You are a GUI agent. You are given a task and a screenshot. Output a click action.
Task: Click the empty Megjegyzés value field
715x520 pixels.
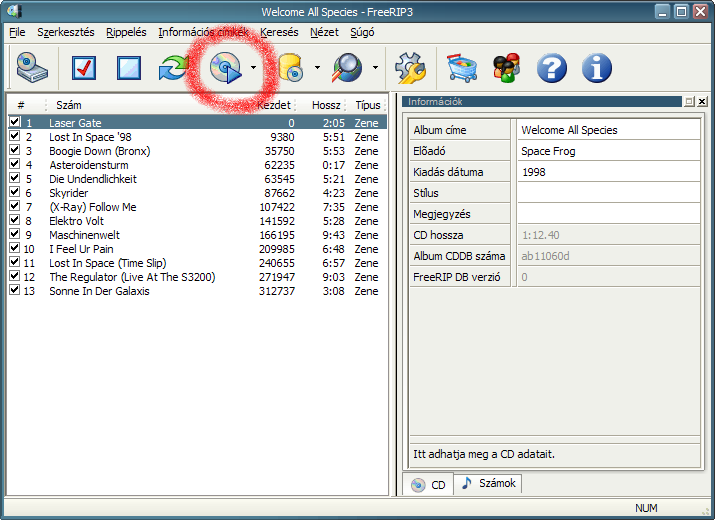tap(608, 214)
